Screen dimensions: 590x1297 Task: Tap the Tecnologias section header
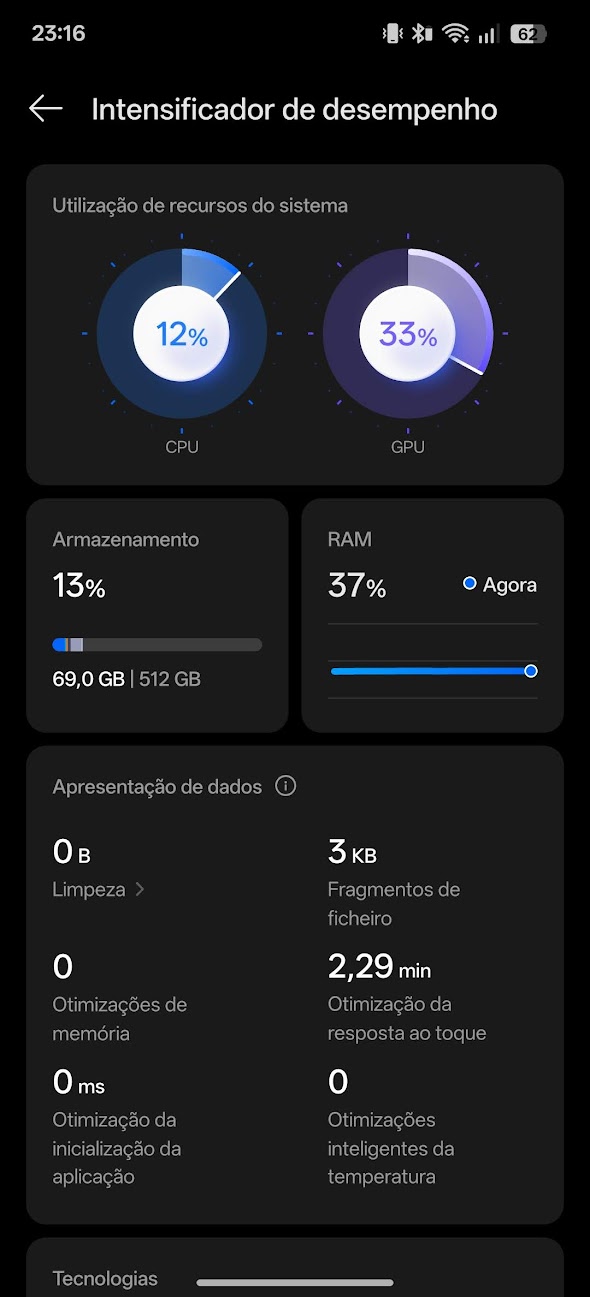click(105, 1278)
